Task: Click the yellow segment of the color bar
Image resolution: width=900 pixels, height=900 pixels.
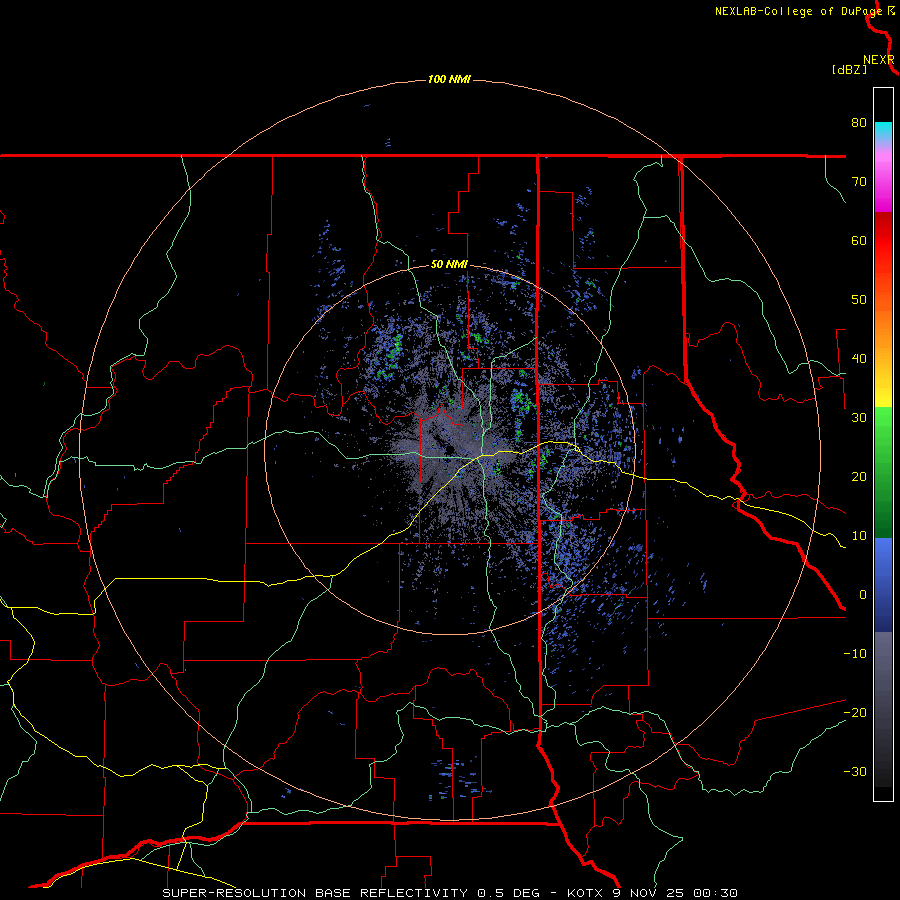Action: point(883,390)
